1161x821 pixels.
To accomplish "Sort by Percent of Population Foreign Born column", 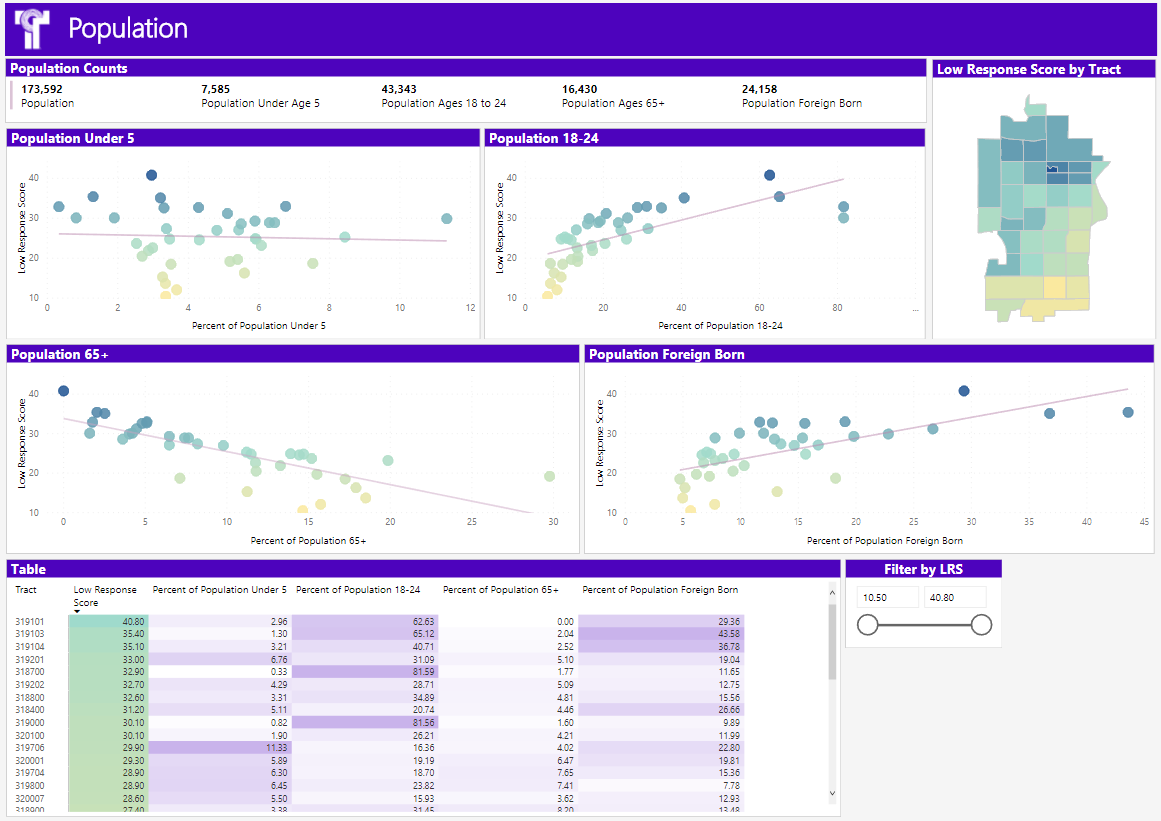I will pos(660,590).
